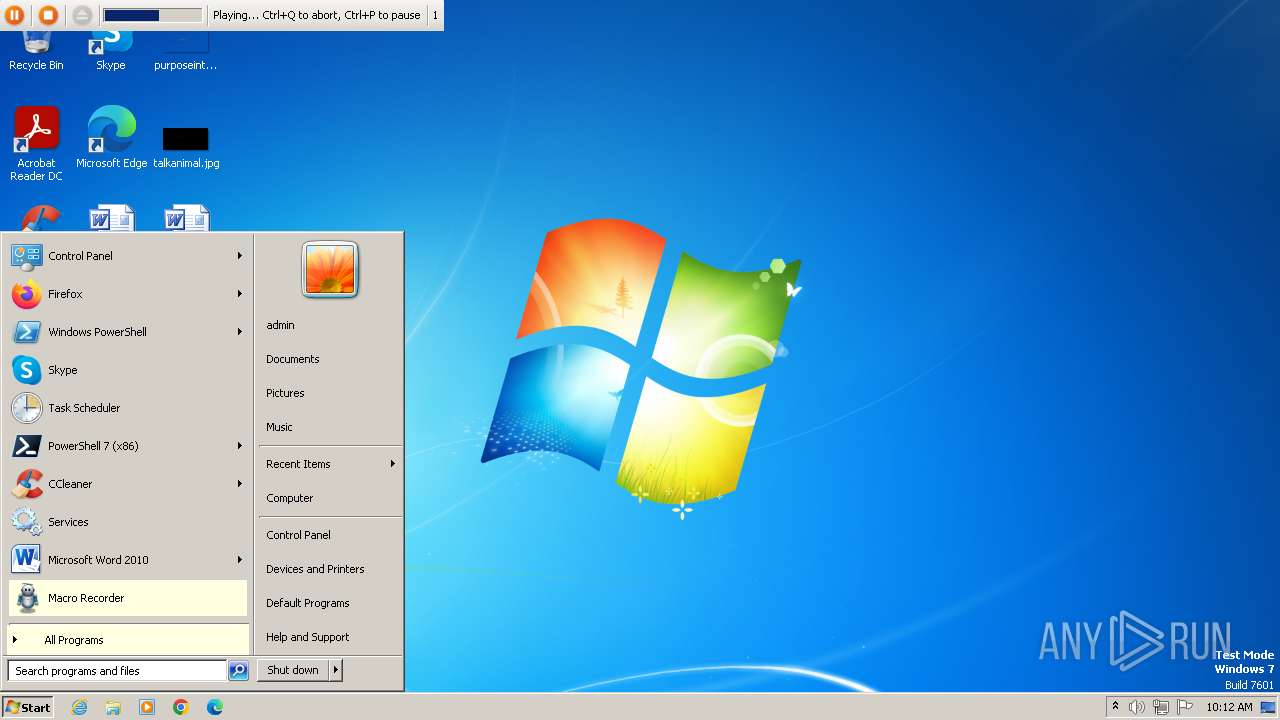Select Recycle Bin on desktop
The image size is (1280, 720).
click(36, 50)
